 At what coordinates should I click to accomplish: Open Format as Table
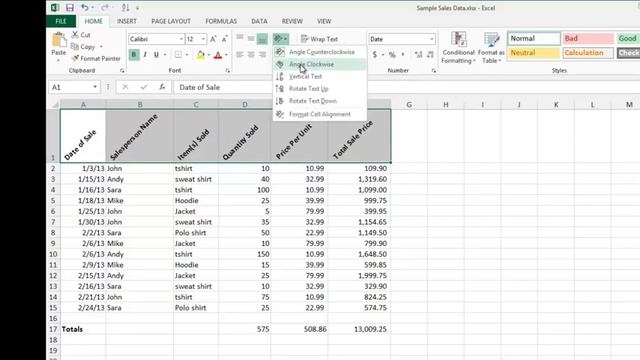pos(491,48)
